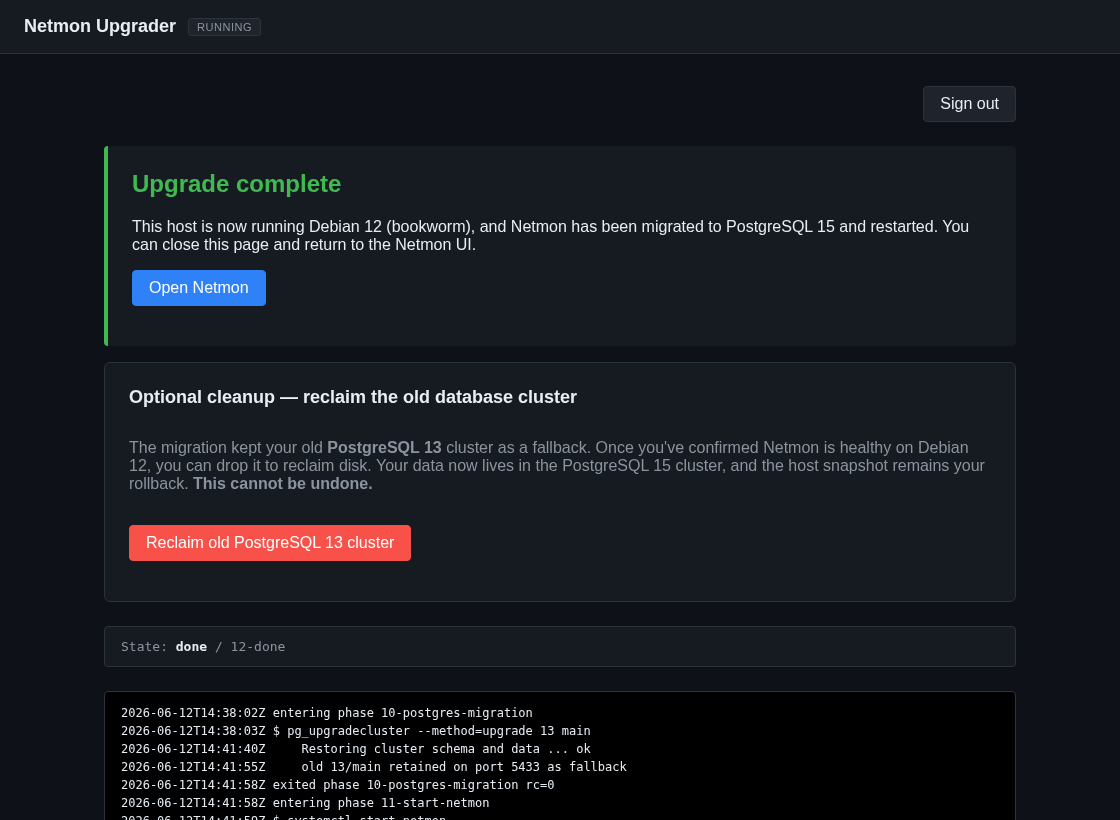The width and height of the screenshot is (1120, 820).
Task: Click log line 'exited phase 10-postgres-migration rc=0'
Action: pyautogui.click(x=337, y=784)
